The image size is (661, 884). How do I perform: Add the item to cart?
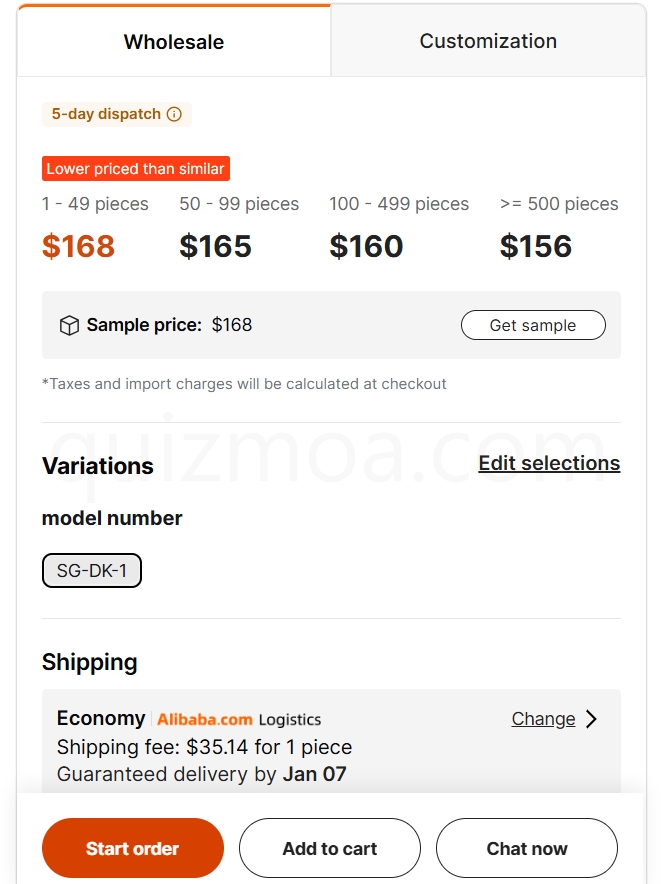[329, 848]
